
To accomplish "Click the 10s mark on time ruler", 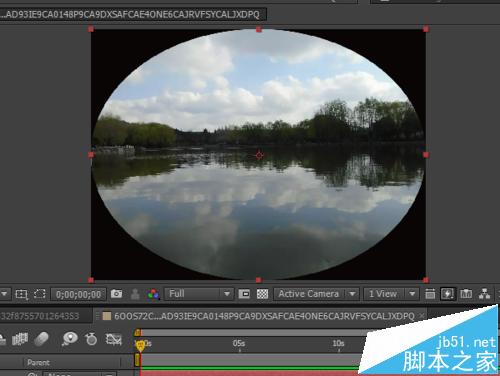I will click(x=338, y=343).
